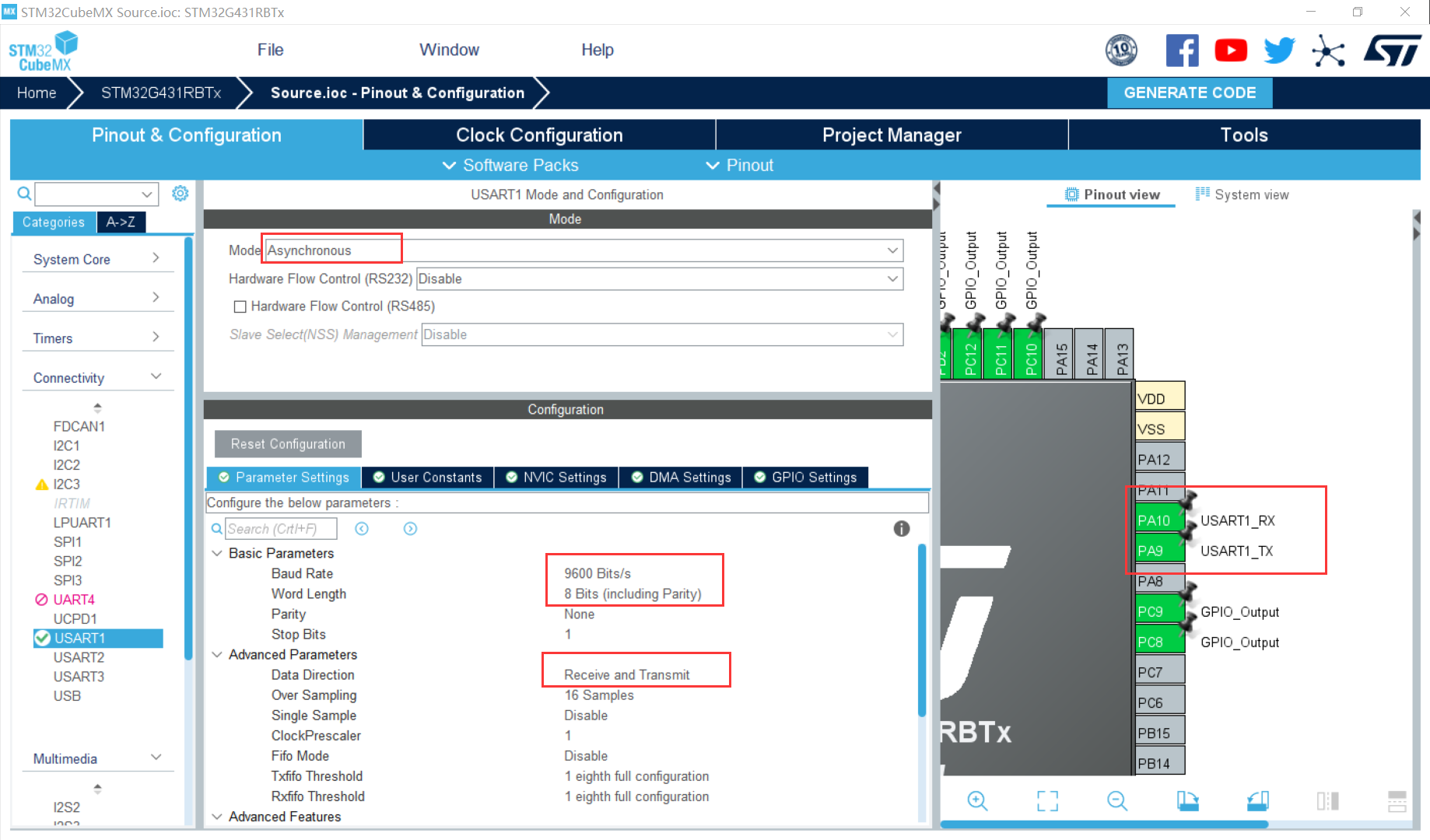Image resolution: width=1430 pixels, height=840 pixels.
Task: Click the parameter info icon
Action: 901,529
